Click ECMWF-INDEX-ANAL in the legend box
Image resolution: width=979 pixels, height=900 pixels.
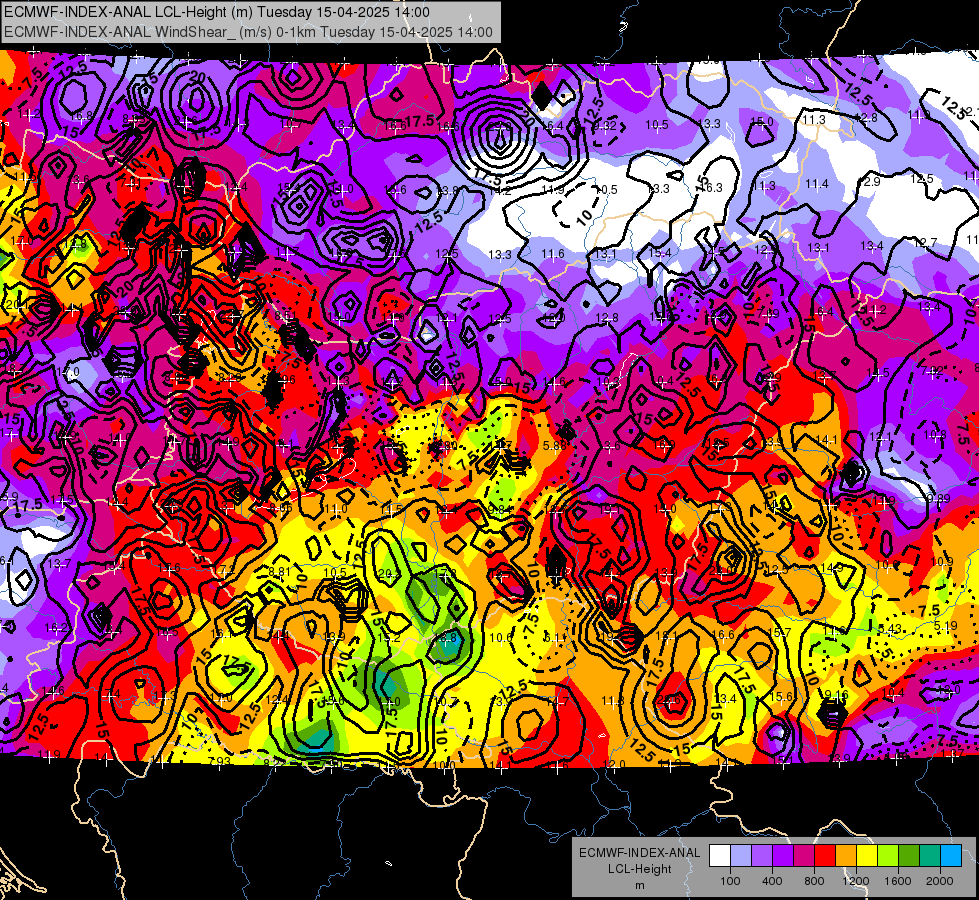639,853
